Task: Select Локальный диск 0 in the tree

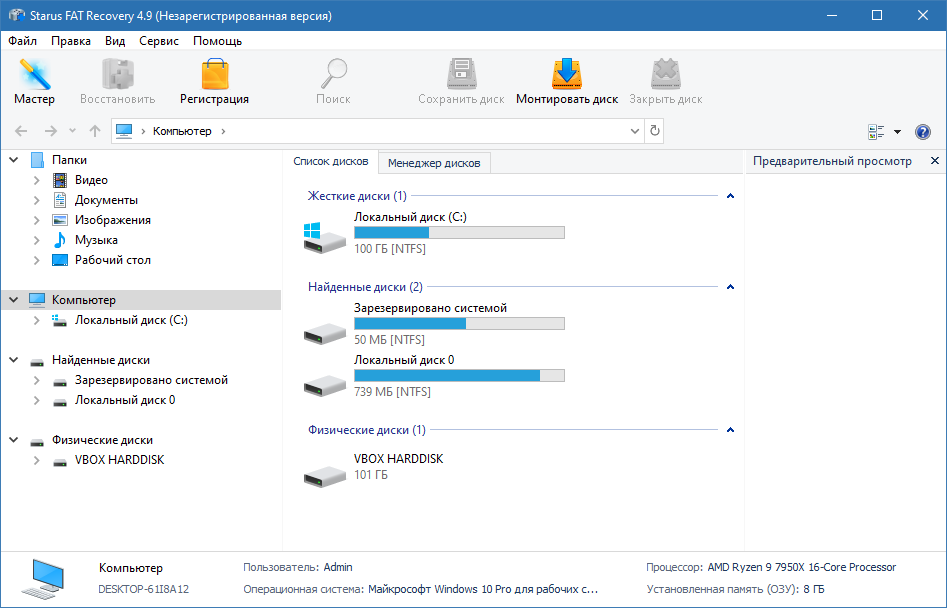Action: click(125, 400)
